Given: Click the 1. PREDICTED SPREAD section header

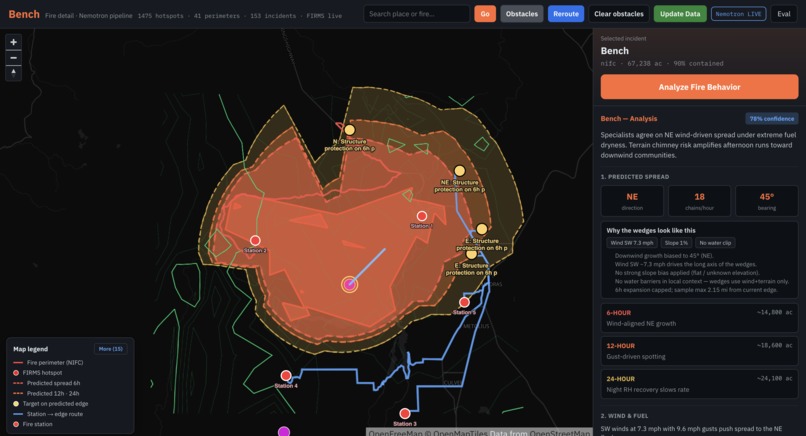Looking at the screenshot, I should [x=635, y=177].
